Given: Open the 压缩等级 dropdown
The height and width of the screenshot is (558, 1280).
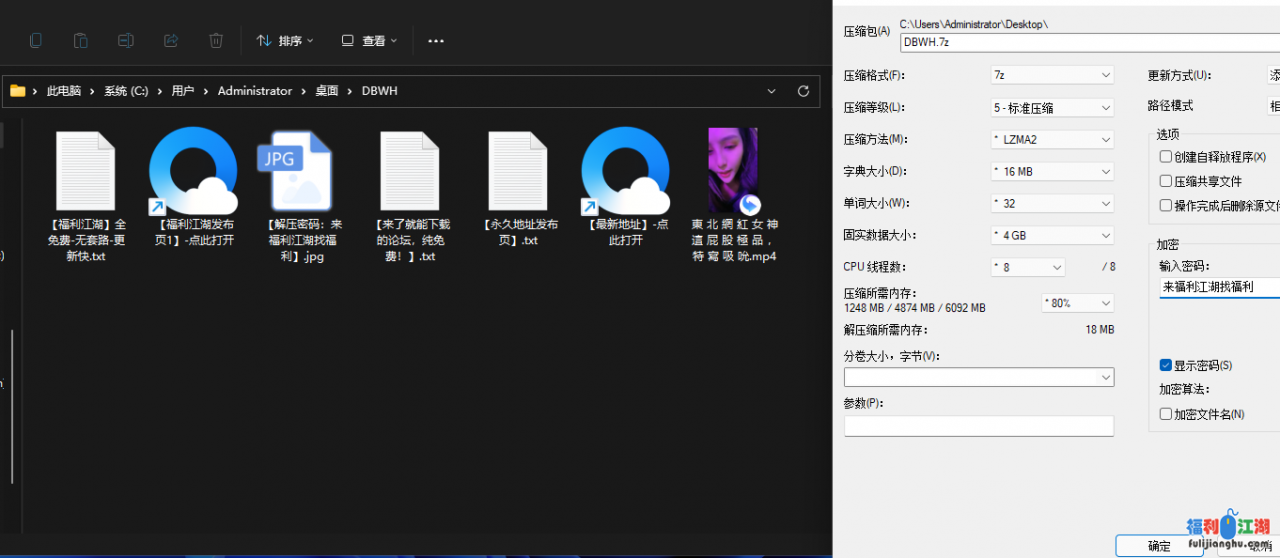Looking at the screenshot, I should [x=1051, y=107].
